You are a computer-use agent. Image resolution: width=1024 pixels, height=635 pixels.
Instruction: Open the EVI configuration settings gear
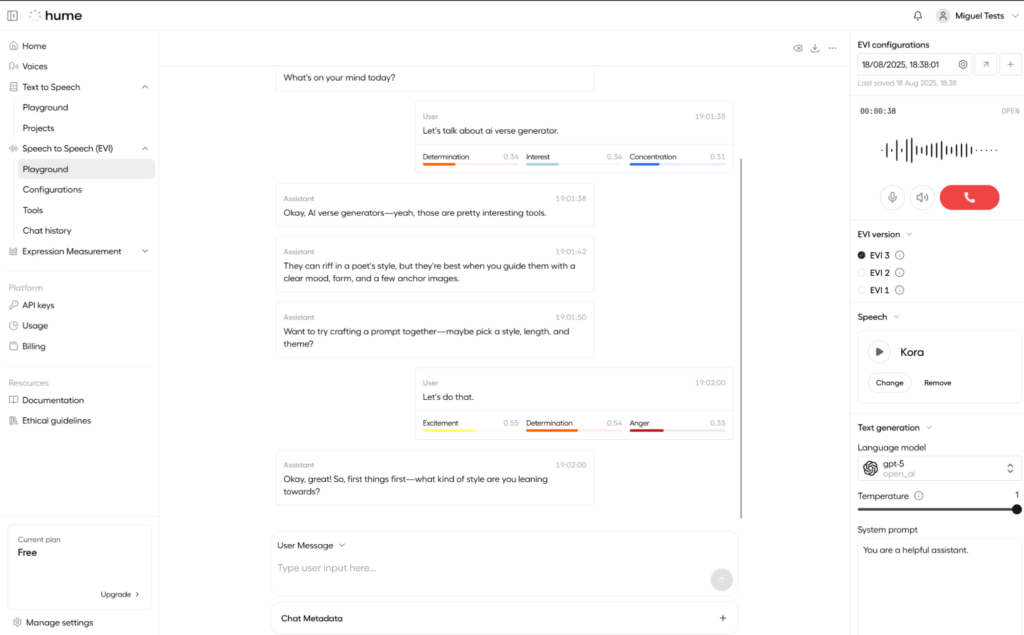coord(963,65)
